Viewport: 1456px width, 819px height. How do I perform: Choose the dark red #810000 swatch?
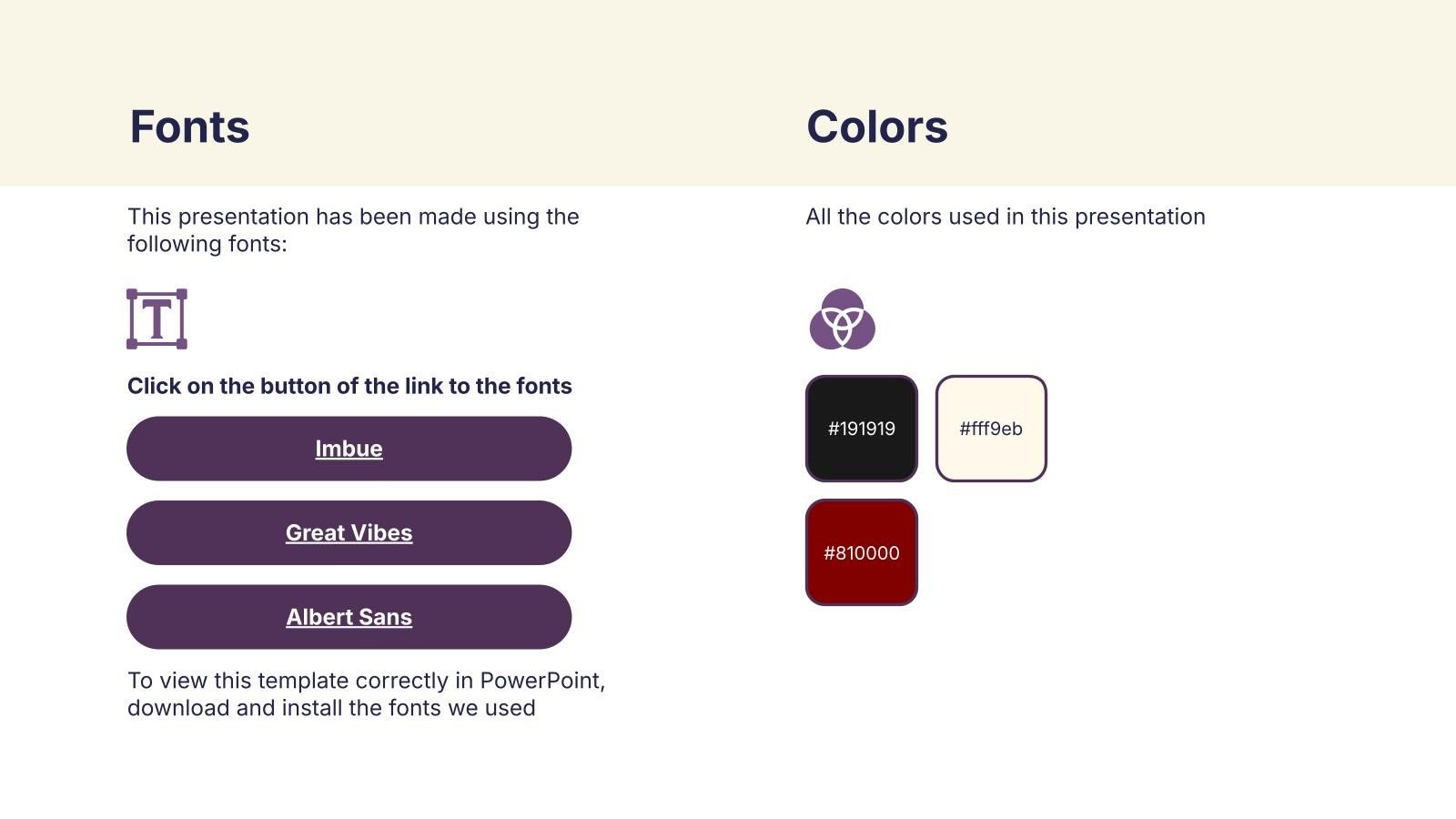(861, 552)
